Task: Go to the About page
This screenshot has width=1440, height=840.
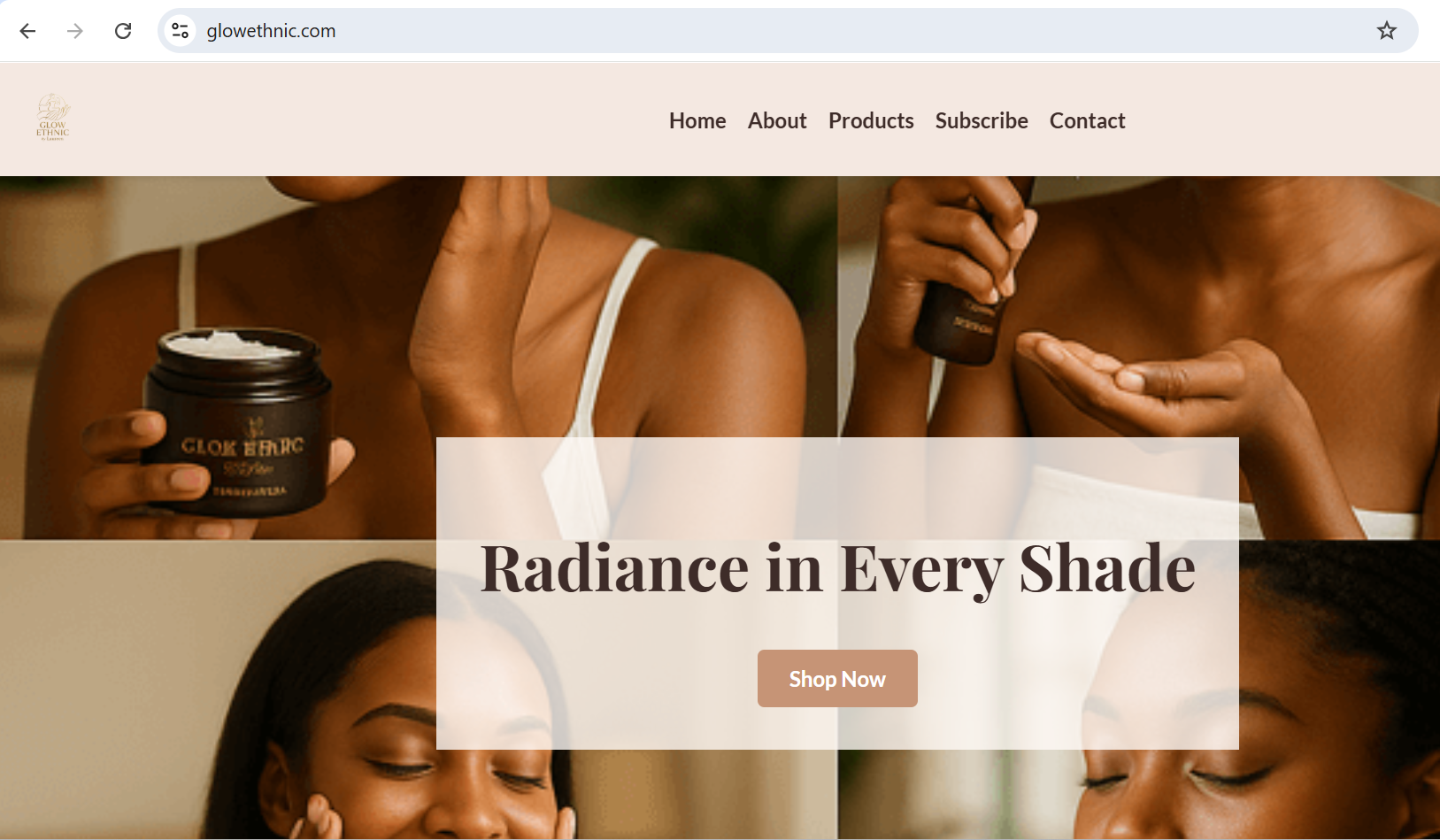Action: (777, 120)
